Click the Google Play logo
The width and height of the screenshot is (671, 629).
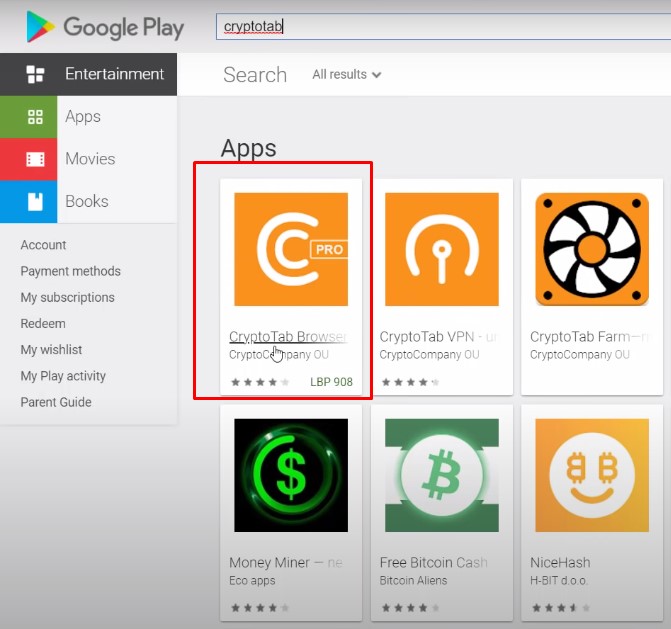pyautogui.click(x=105, y=27)
